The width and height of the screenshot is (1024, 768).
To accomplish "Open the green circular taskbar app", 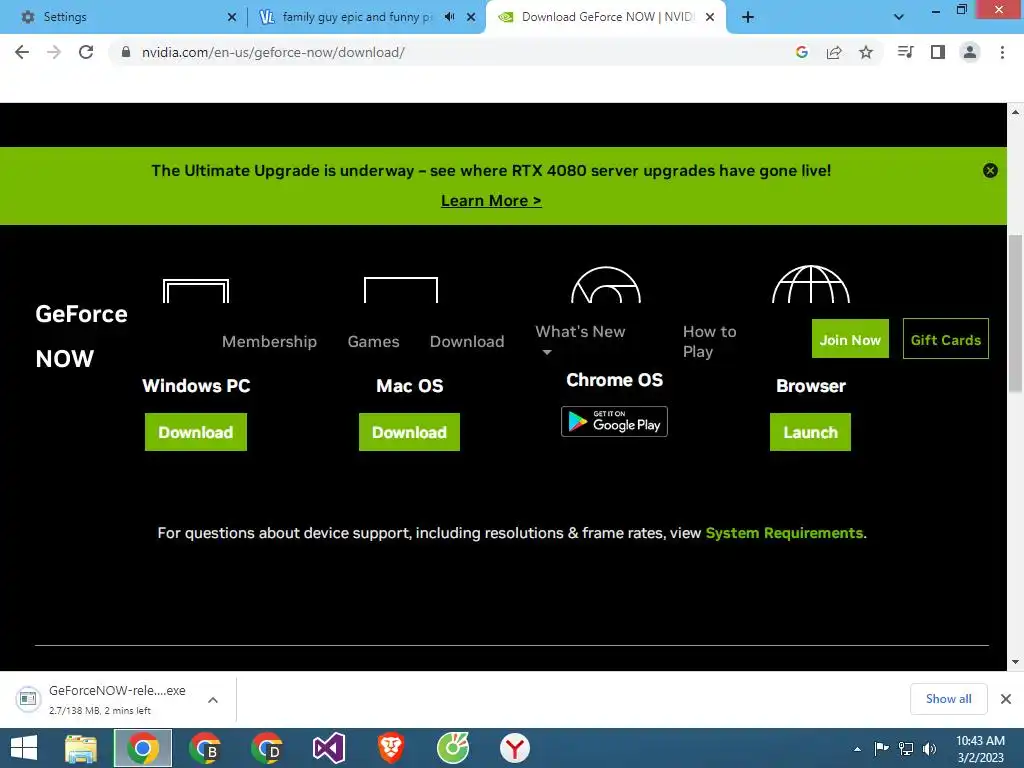I will point(453,748).
